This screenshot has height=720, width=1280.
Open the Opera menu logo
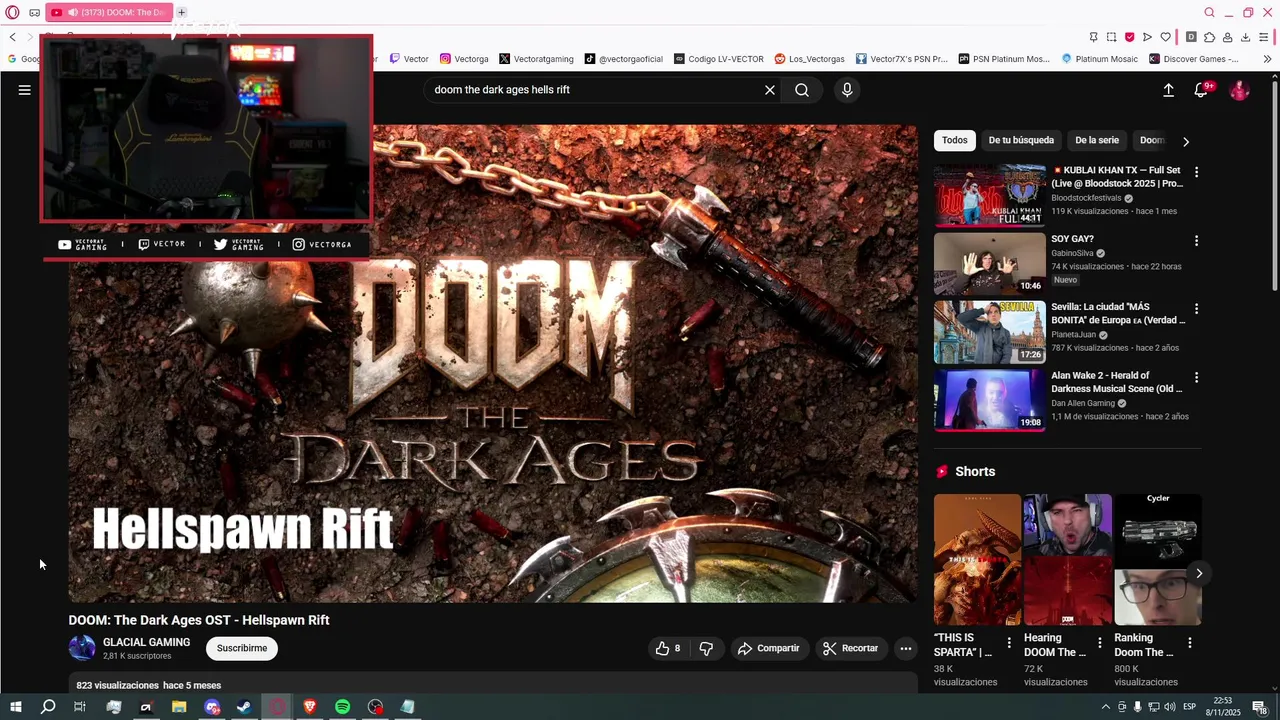(x=12, y=12)
